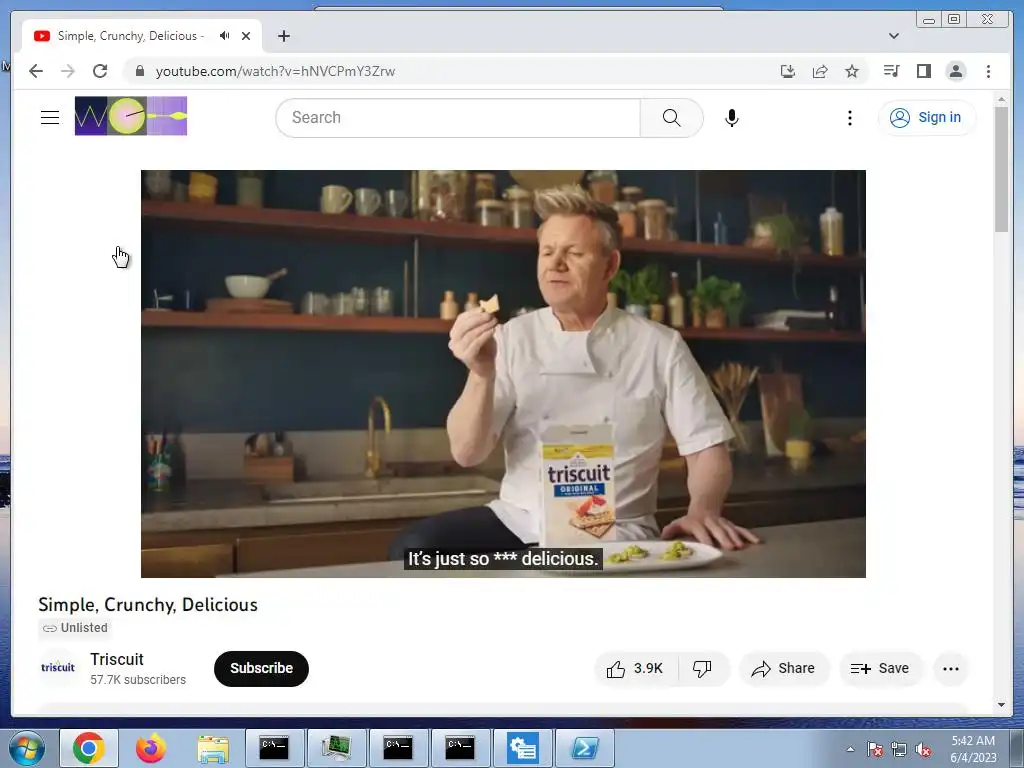1024x768 pixels.
Task: Reload the YouTube page
Action: point(100,71)
